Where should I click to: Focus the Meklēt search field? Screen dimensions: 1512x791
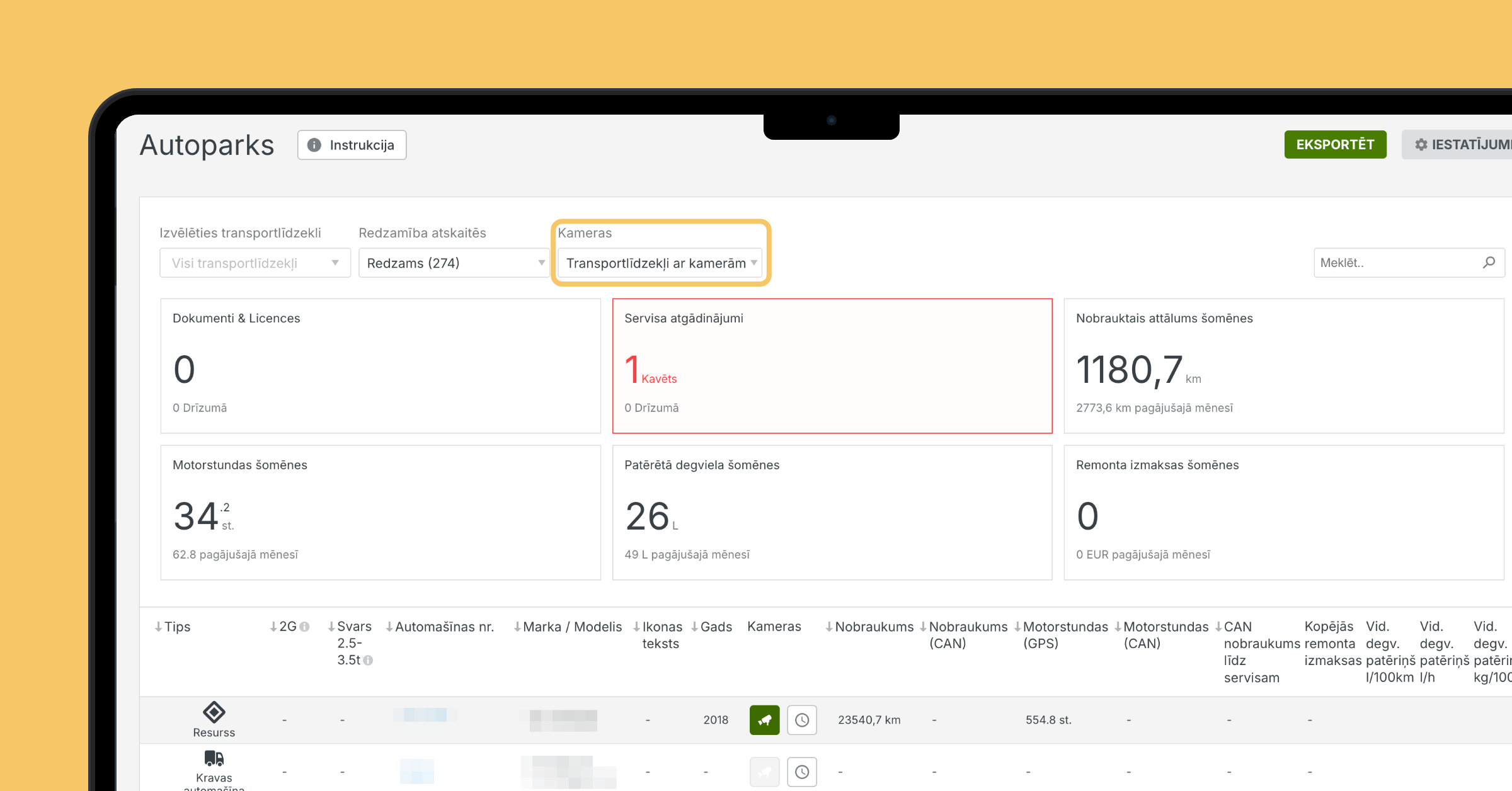[x=1409, y=263]
